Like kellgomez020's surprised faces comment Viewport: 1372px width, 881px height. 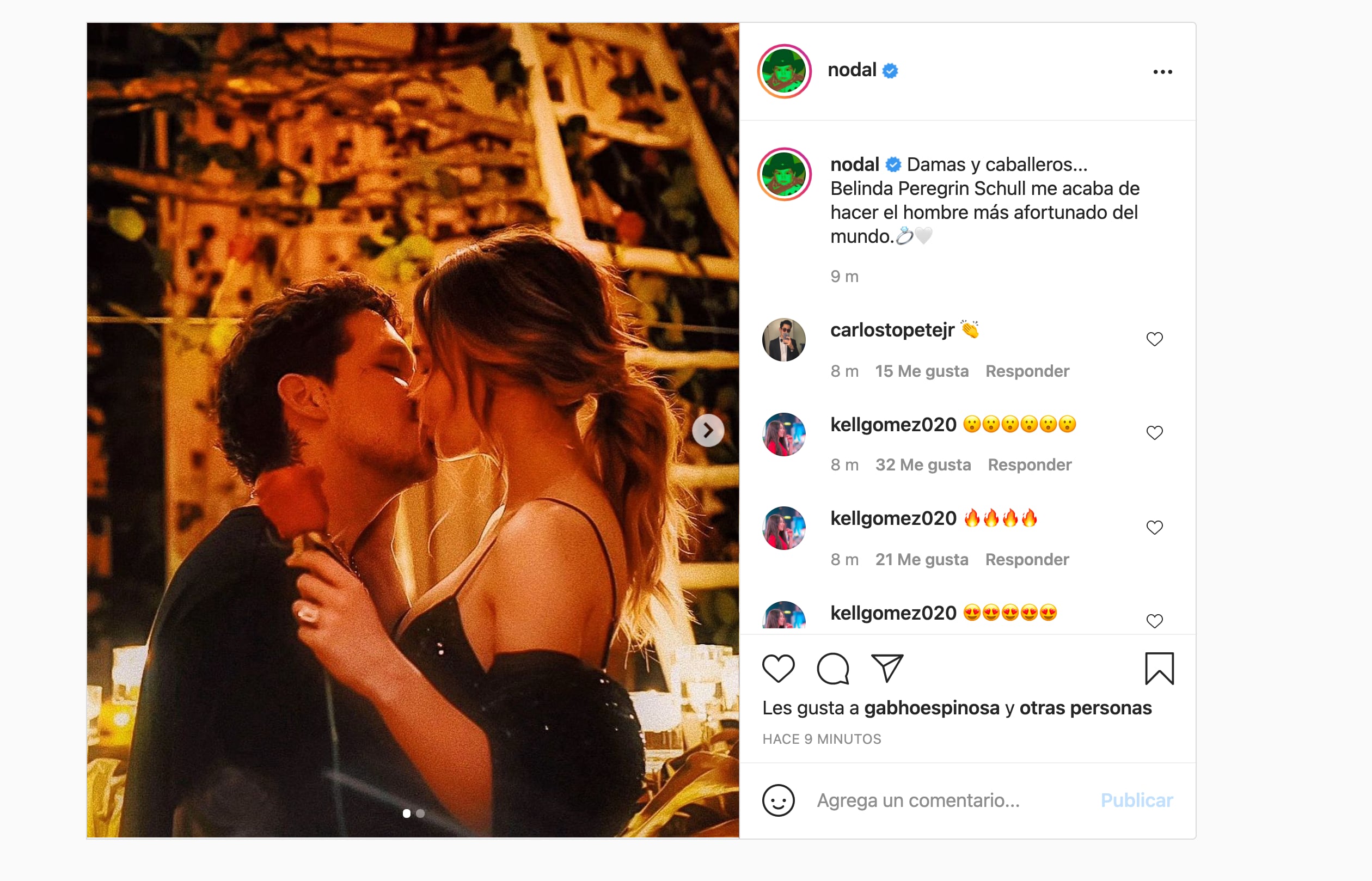[1154, 433]
